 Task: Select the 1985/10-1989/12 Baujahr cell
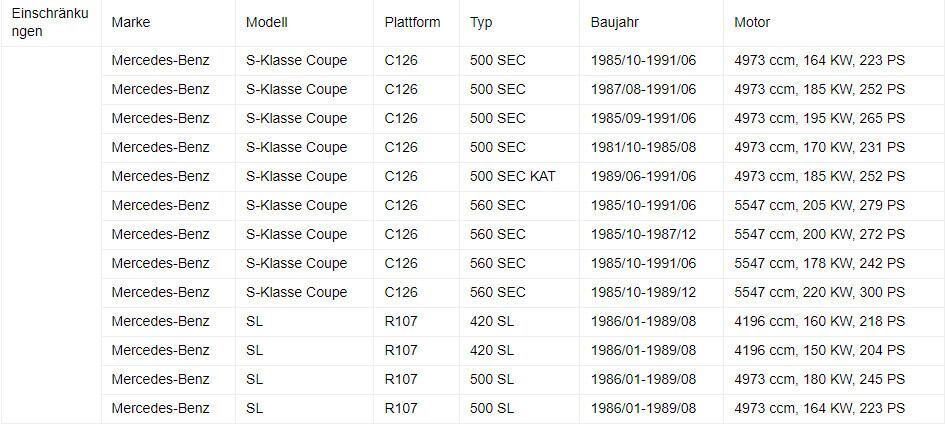643,292
